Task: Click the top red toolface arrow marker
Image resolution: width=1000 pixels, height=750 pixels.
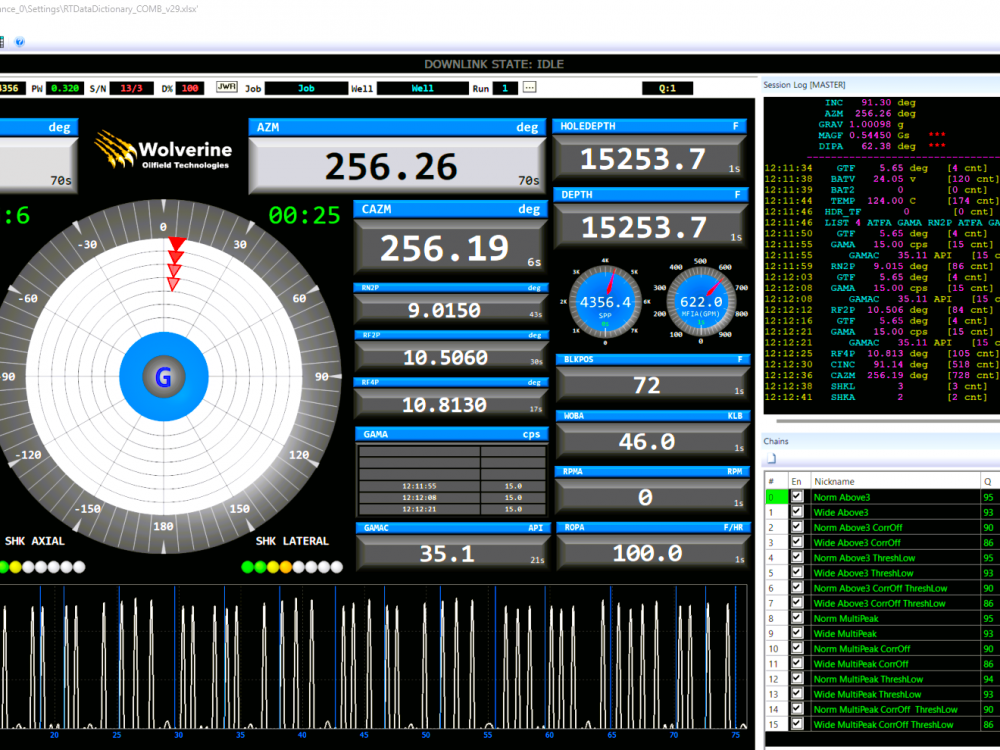Action: coord(177,244)
